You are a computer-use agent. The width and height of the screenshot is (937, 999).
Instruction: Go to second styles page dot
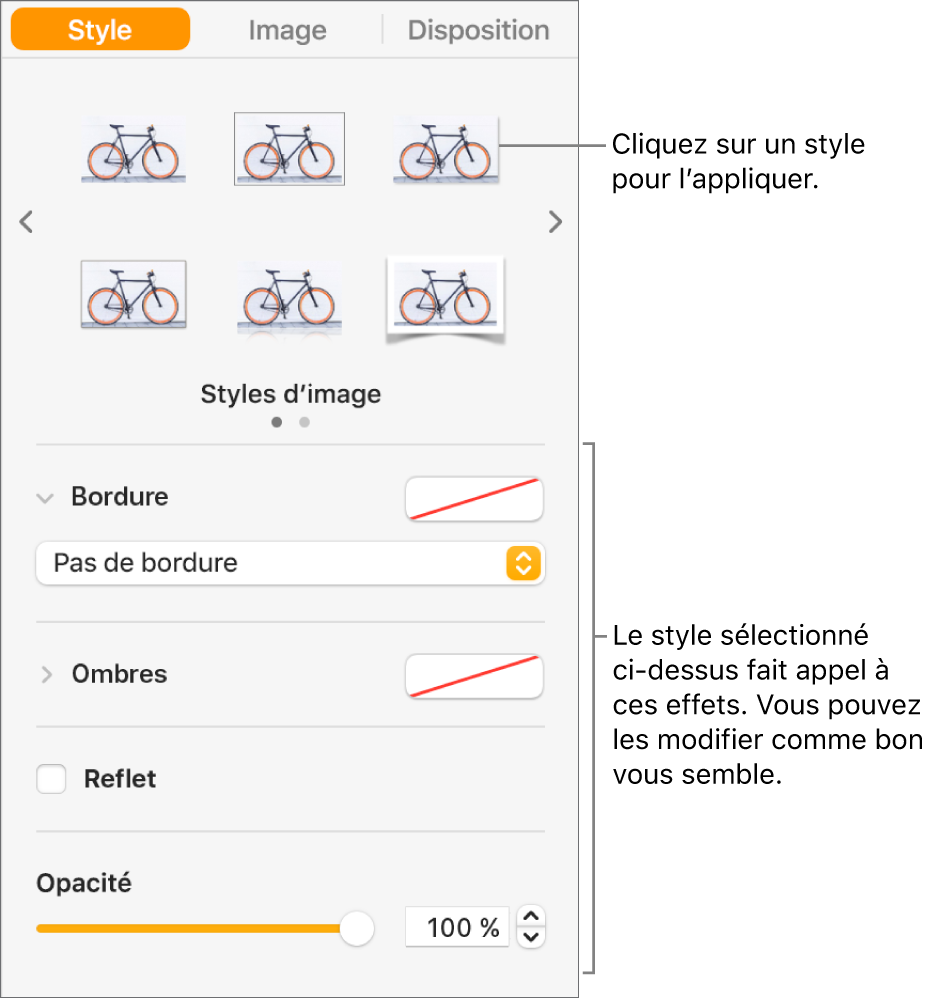(305, 422)
